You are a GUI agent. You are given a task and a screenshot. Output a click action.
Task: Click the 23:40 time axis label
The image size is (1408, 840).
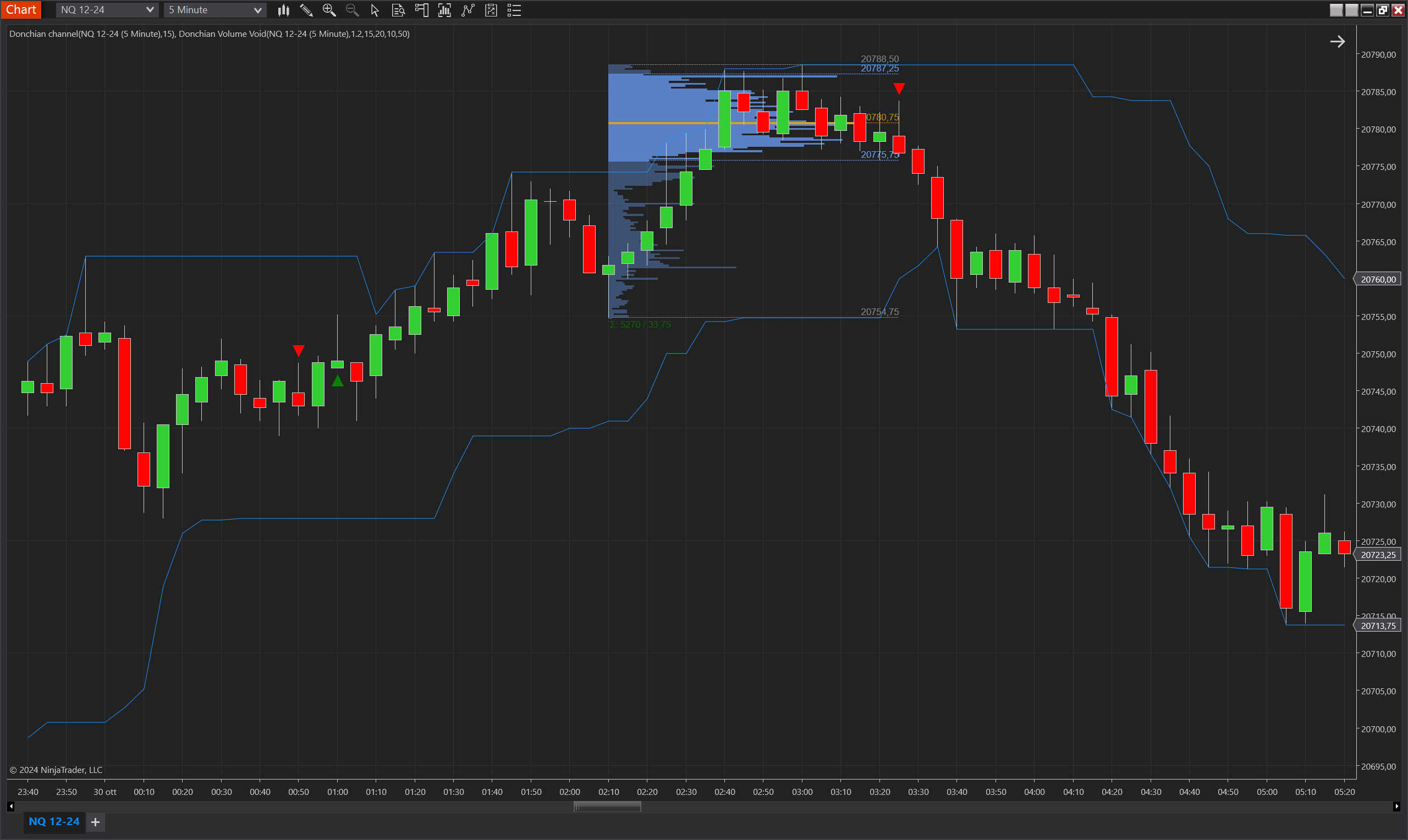pyautogui.click(x=28, y=792)
